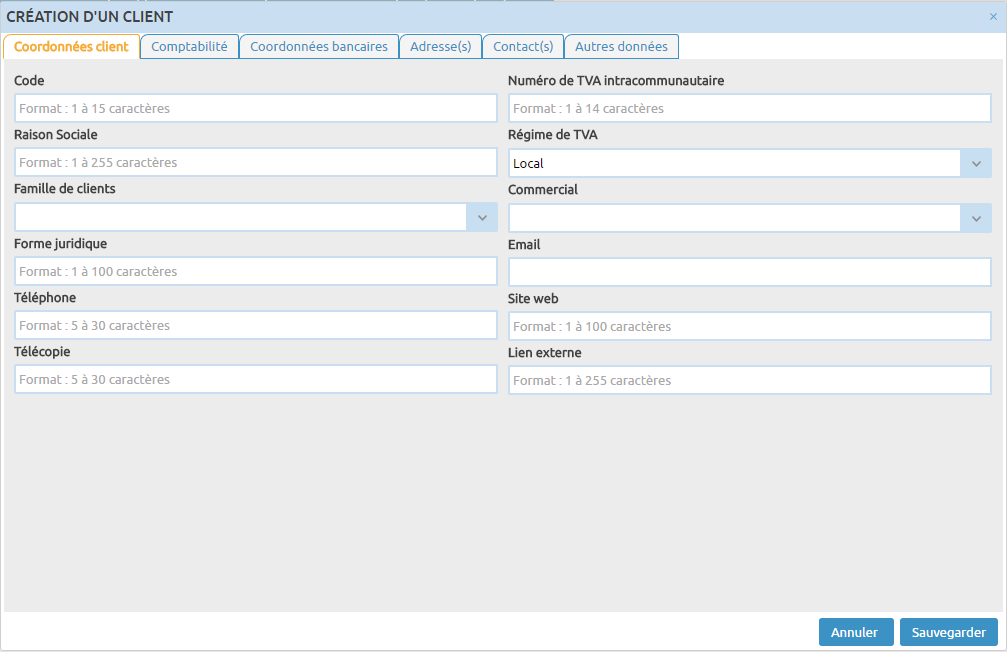Go to the Contact(s) tab
Screen dimensions: 1007x652
pyautogui.click(x=523, y=46)
